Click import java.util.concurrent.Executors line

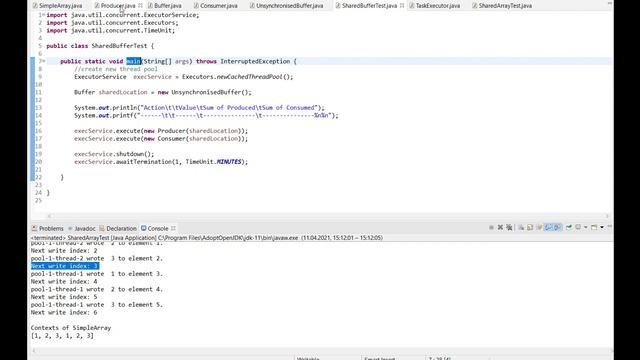pos(112,23)
